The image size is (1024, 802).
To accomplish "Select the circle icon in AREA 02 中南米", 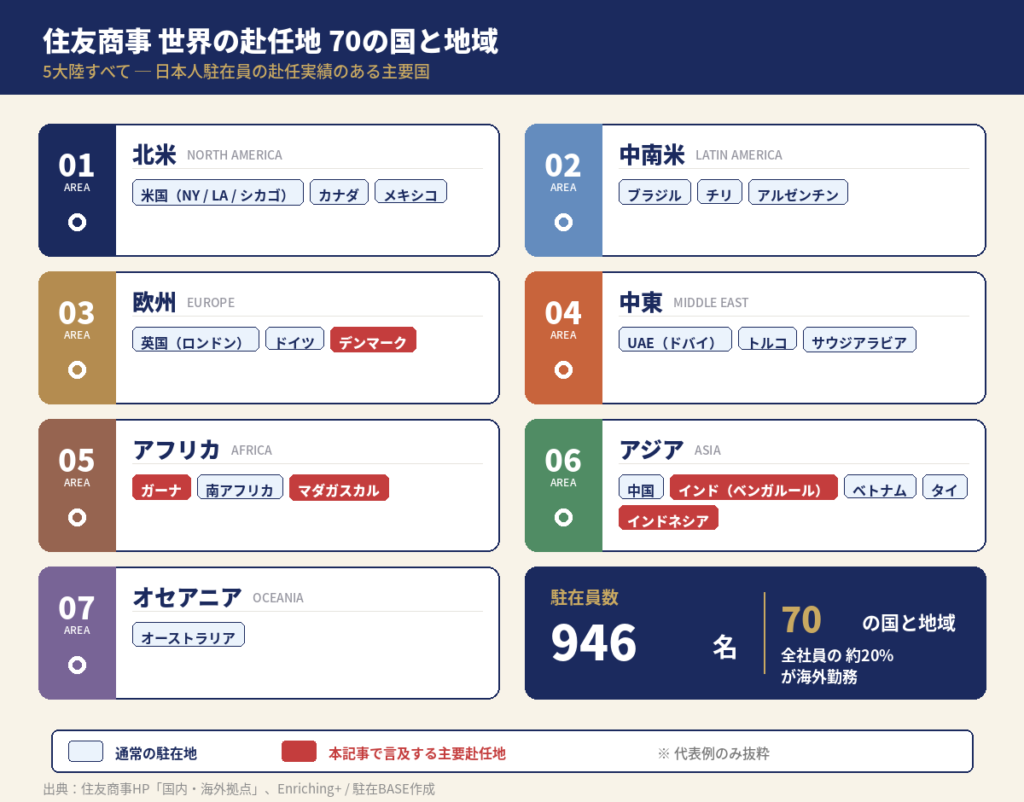I will click(x=564, y=224).
